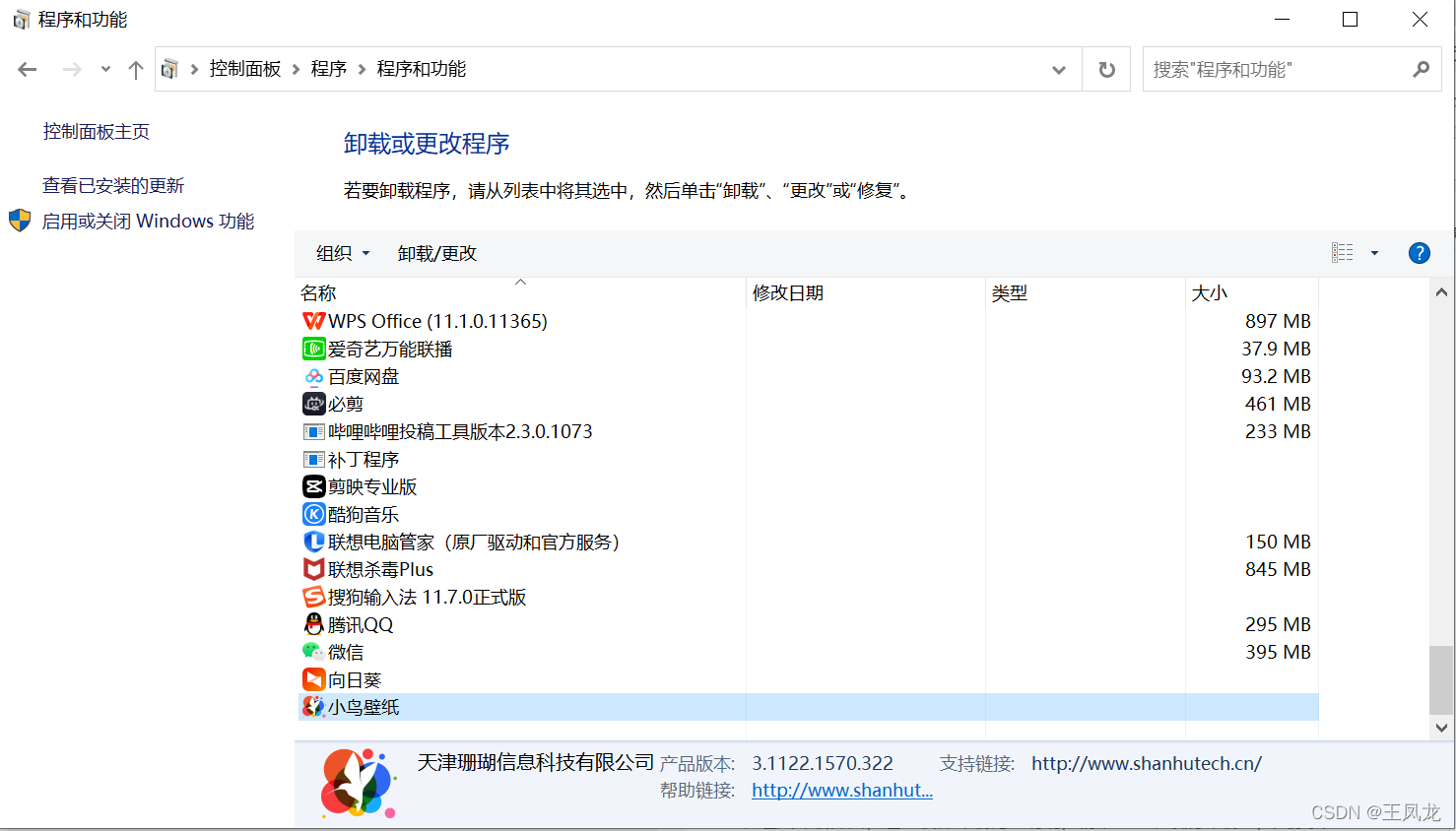Image resolution: width=1456 pixels, height=831 pixels.
Task: Sort by the 修改日期 column header
Action: (x=866, y=292)
